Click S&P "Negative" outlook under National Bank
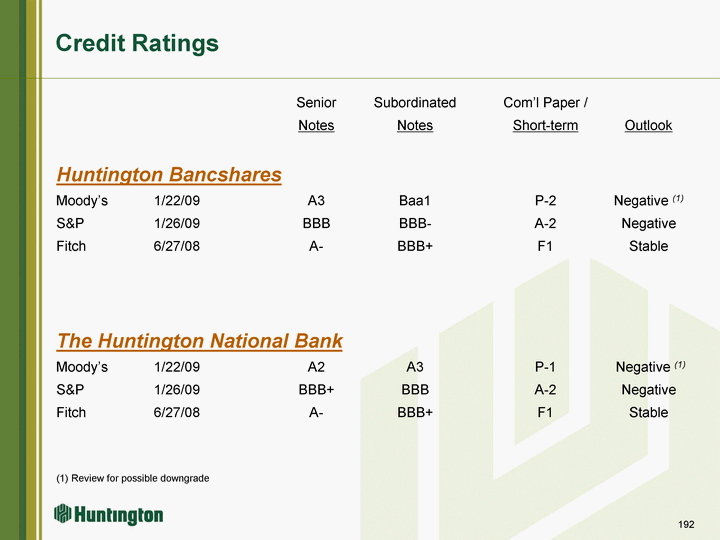This screenshot has width=720, height=540. click(x=648, y=389)
